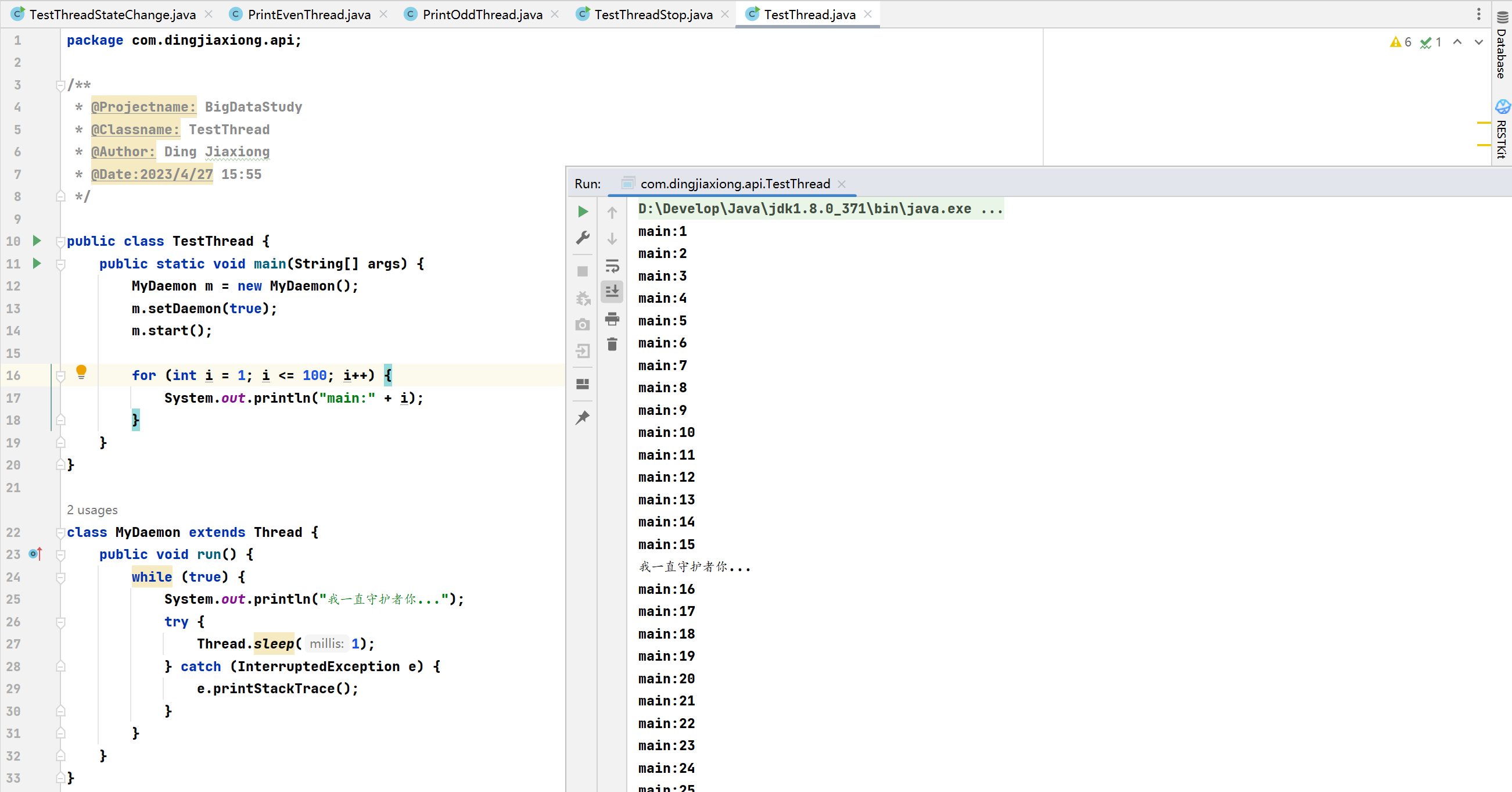Viewport: 1512px width, 792px height.
Task: Click the Run button to execute program
Action: (582, 211)
